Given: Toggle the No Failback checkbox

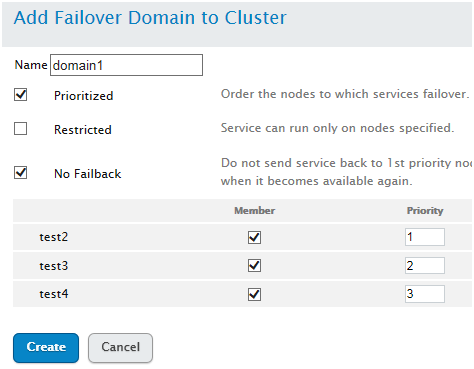Looking at the screenshot, I should click(x=21, y=173).
